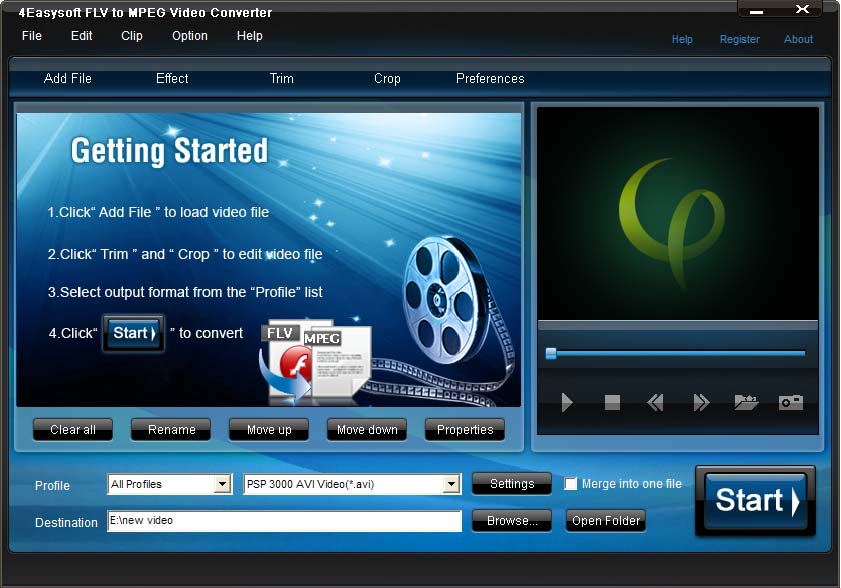Click the 'Select output format' instruction step
The width and height of the screenshot is (841, 588).
pyautogui.click(x=185, y=292)
